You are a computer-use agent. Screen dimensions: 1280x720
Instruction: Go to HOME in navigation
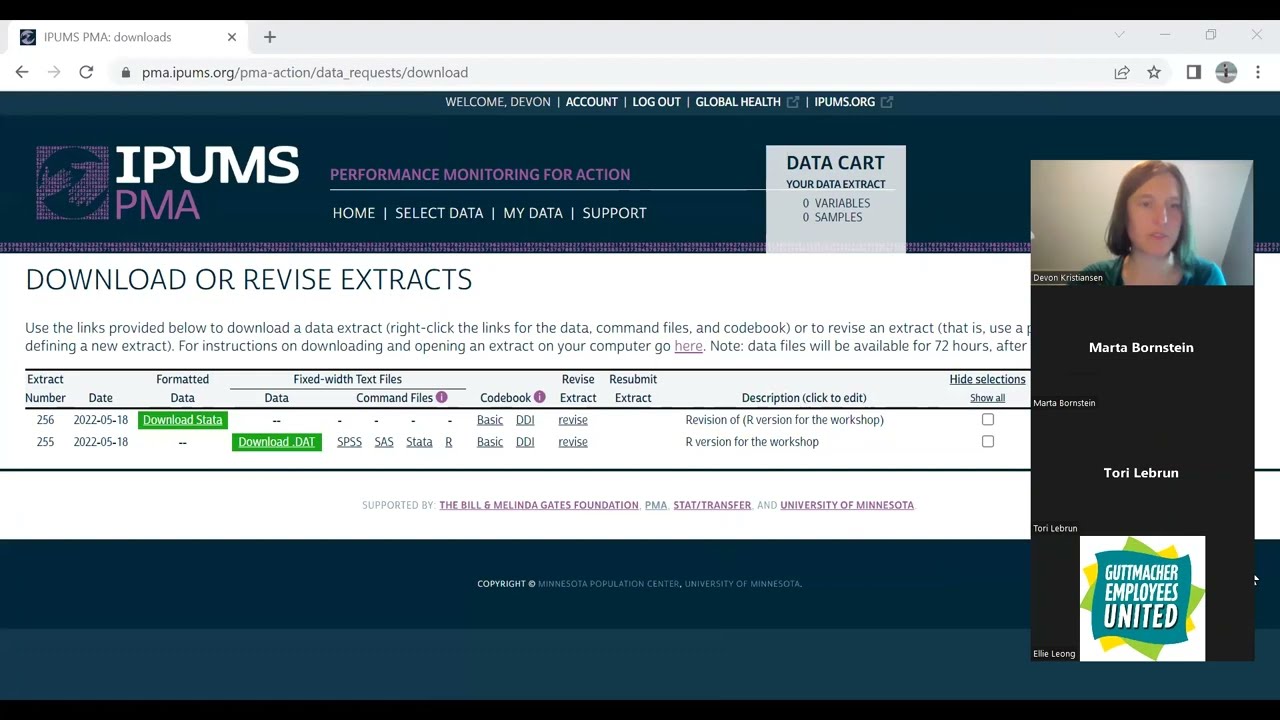point(354,213)
